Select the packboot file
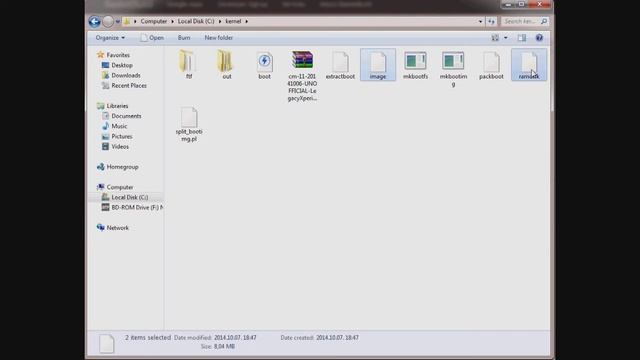This screenshot has width=640, height=360. (x=491, y=64)
